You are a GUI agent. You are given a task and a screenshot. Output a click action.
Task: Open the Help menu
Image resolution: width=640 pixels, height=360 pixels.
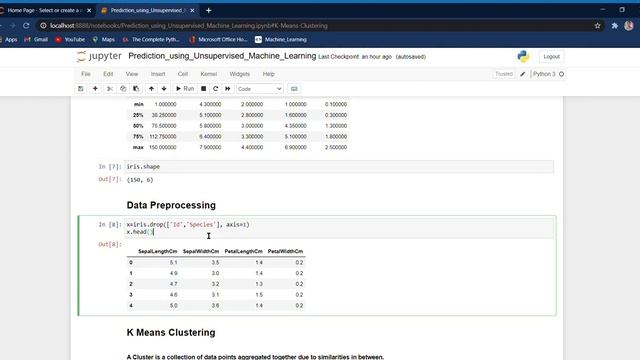(x=269, y=74)
